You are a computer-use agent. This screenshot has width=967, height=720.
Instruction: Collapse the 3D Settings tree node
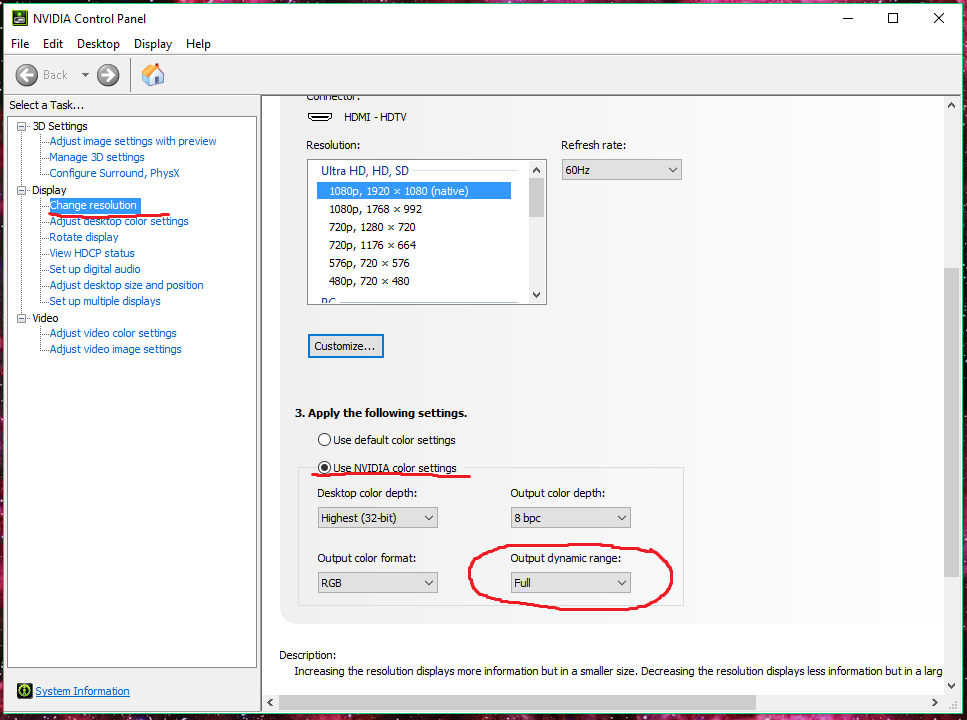tap(22, 126)
